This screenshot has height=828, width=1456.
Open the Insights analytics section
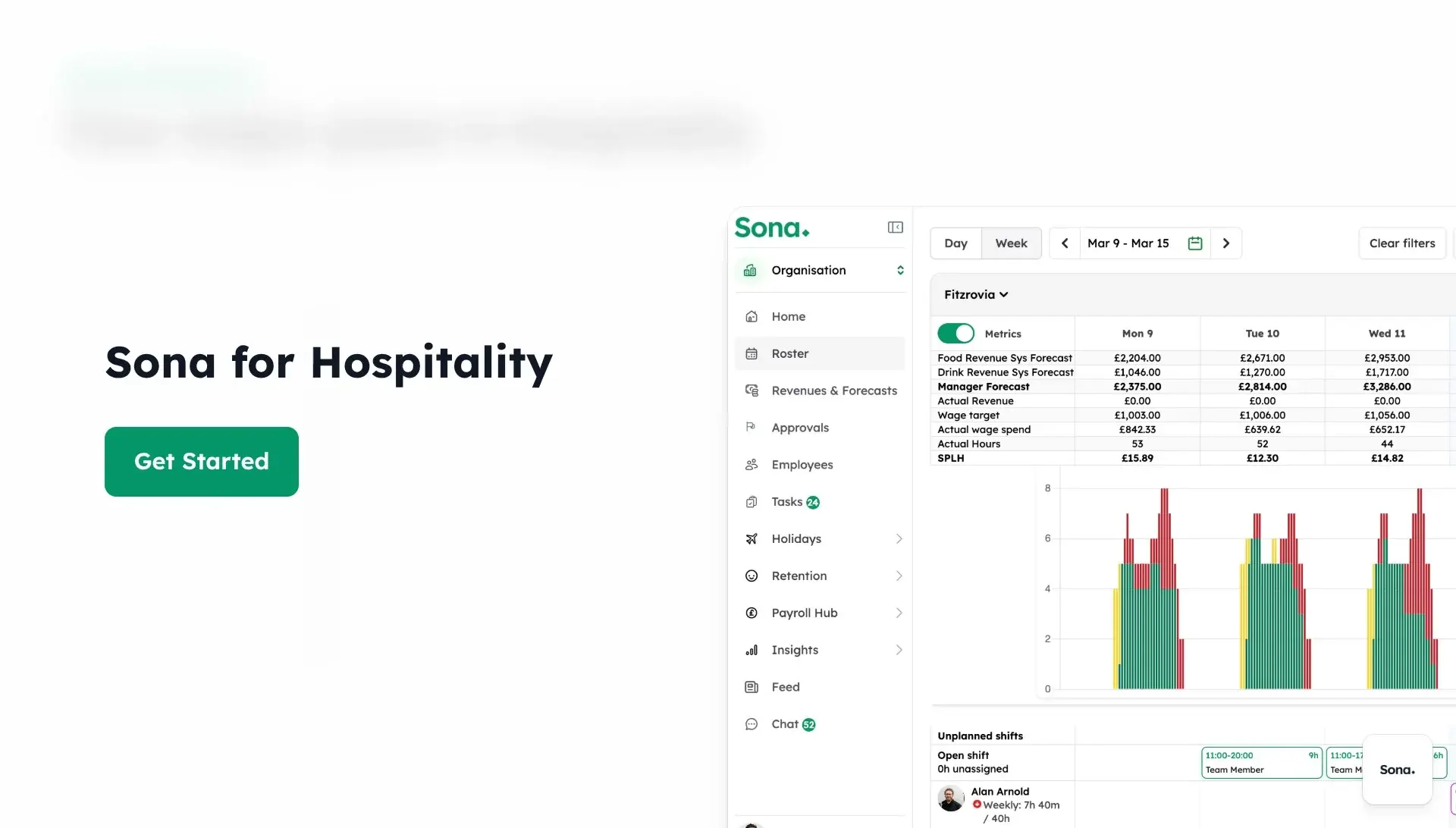point(795,650)
